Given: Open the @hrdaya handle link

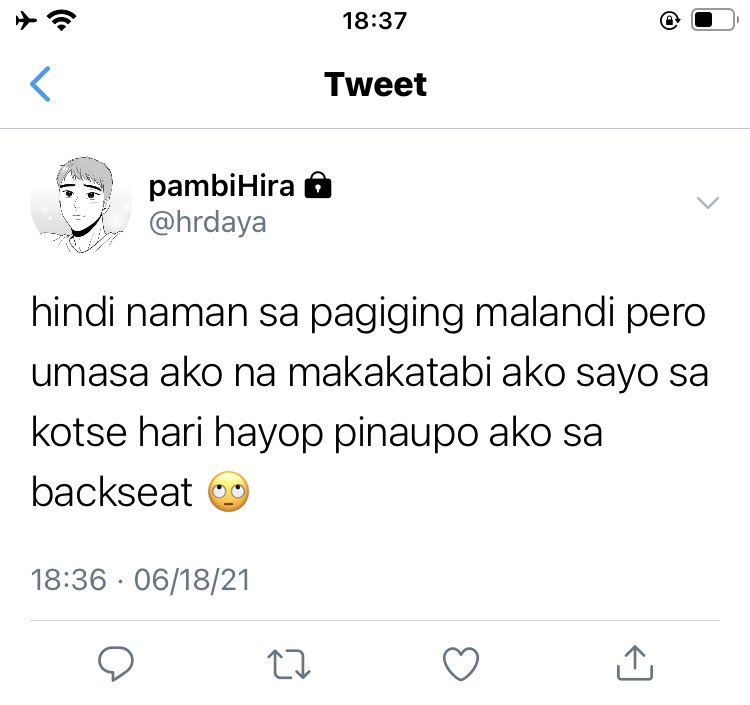Looking at the screenshot, I should pyautogui.click(x=208, y=222).
